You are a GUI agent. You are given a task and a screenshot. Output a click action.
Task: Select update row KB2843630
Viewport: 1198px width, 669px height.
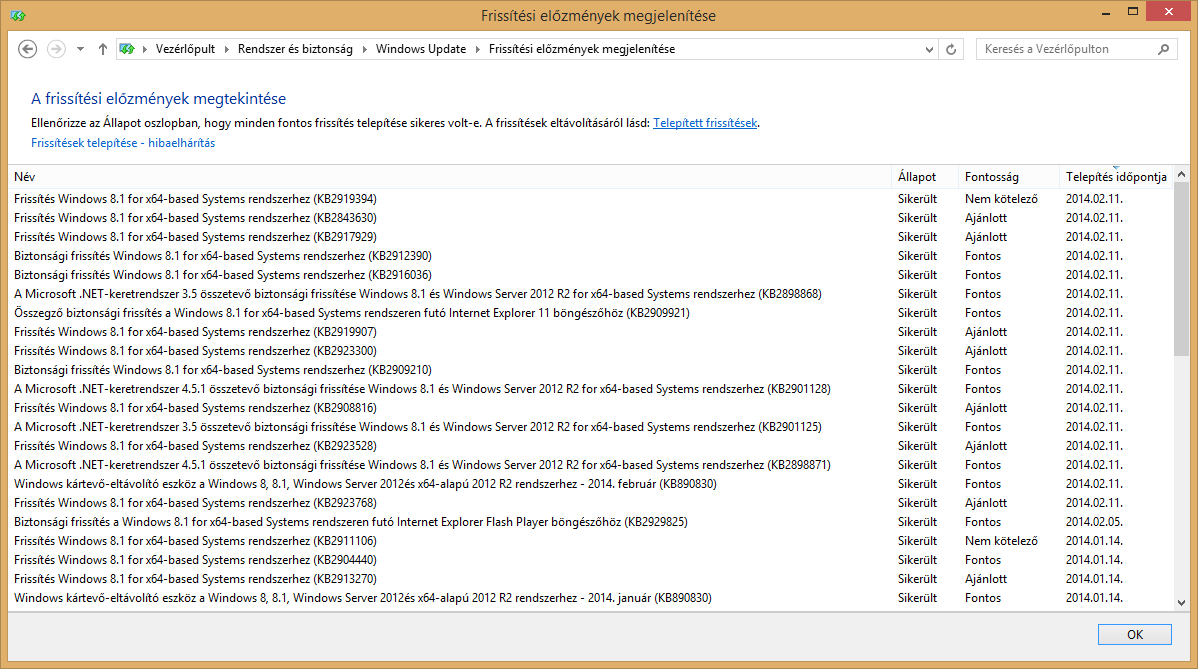590,218
